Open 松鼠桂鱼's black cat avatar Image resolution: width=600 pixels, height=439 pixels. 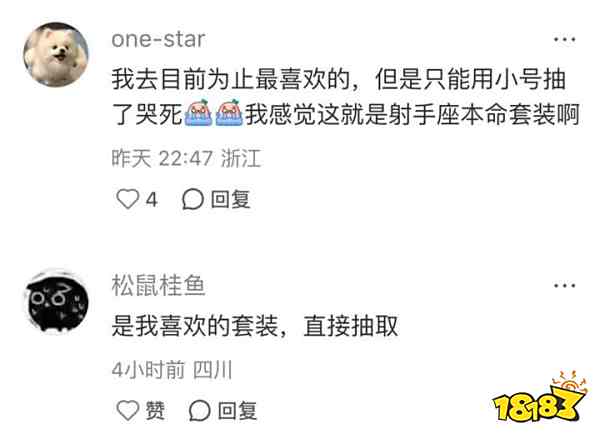point(56,302)
